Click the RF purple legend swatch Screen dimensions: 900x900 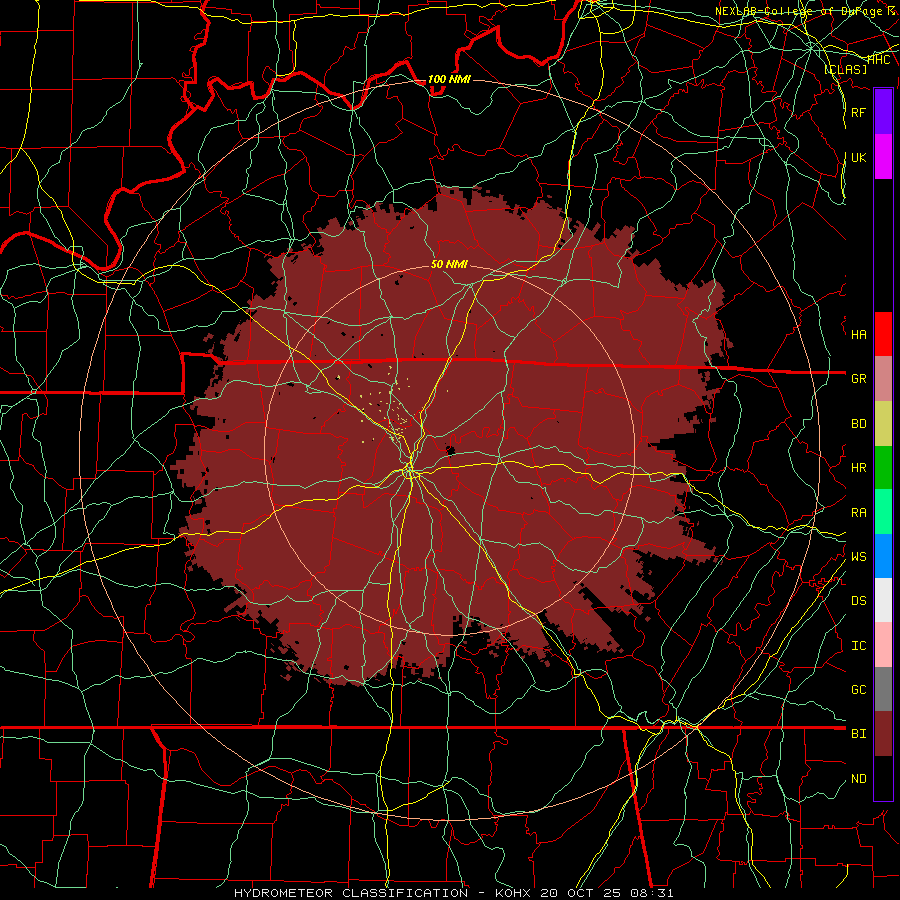(883, 112)
